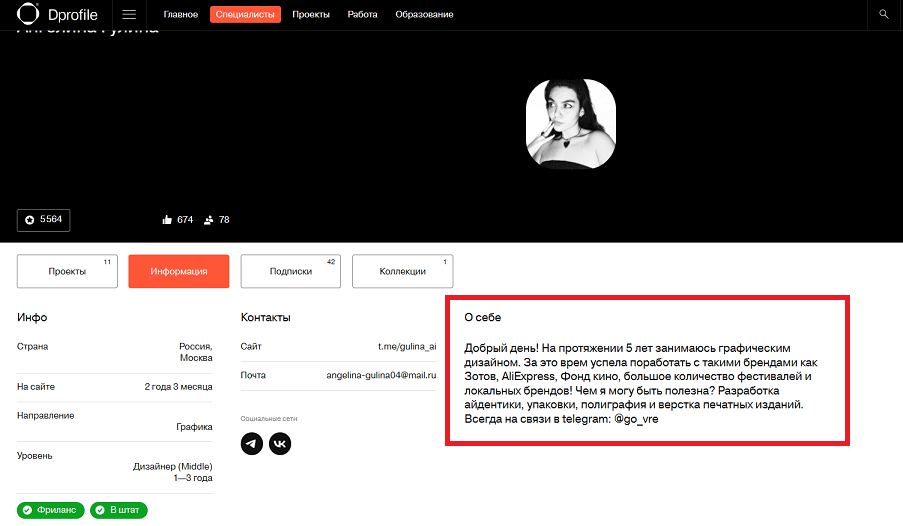Click the email angelina-gulina04@mail.ru

[x=381, y=375]
